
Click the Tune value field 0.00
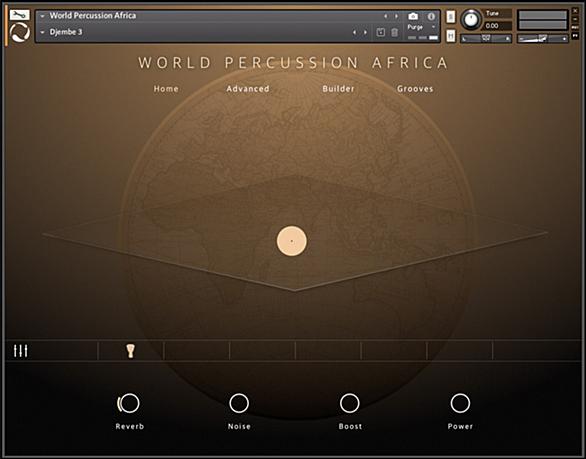coord(497,26)
